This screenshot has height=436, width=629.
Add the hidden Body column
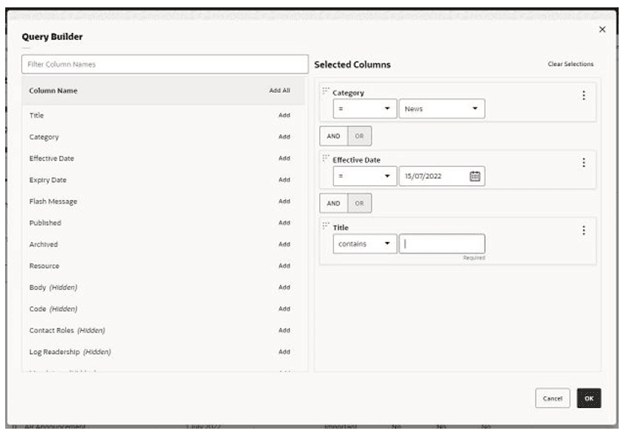tap(284, 287)
